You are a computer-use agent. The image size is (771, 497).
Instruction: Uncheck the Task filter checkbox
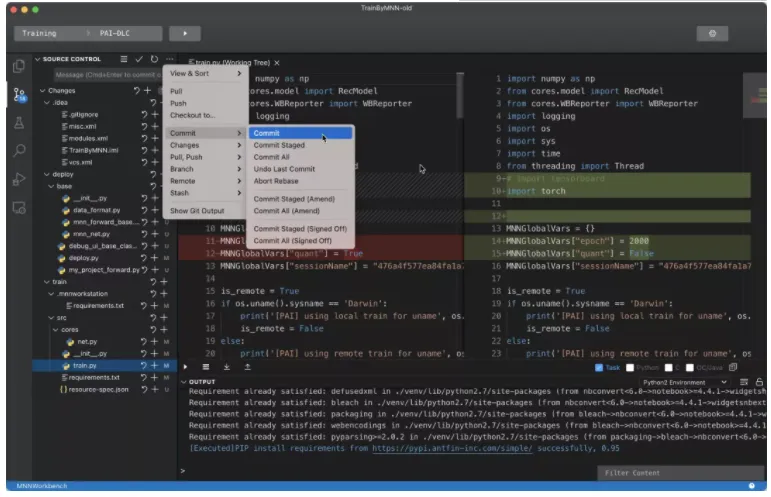pyautogui.click(x=599, y=368)
